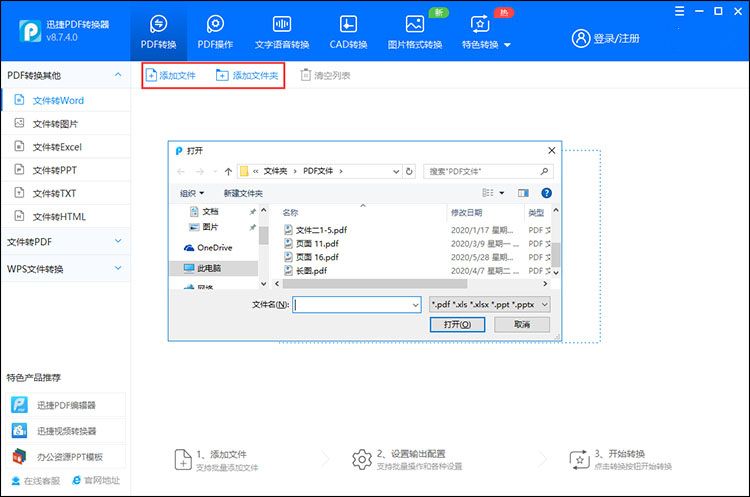Click the blue help icon
Screen dimensions: 750x497
pyautogui.click(x=546, y=193)
